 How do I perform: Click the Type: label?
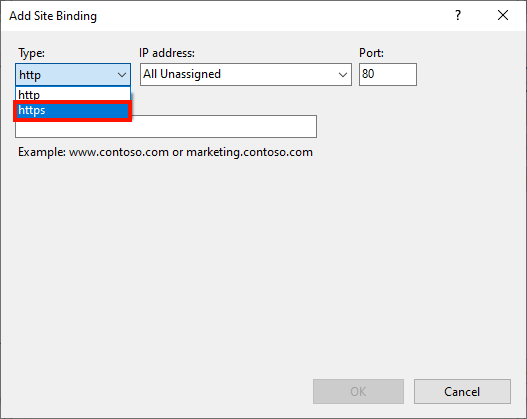(31, 53)
